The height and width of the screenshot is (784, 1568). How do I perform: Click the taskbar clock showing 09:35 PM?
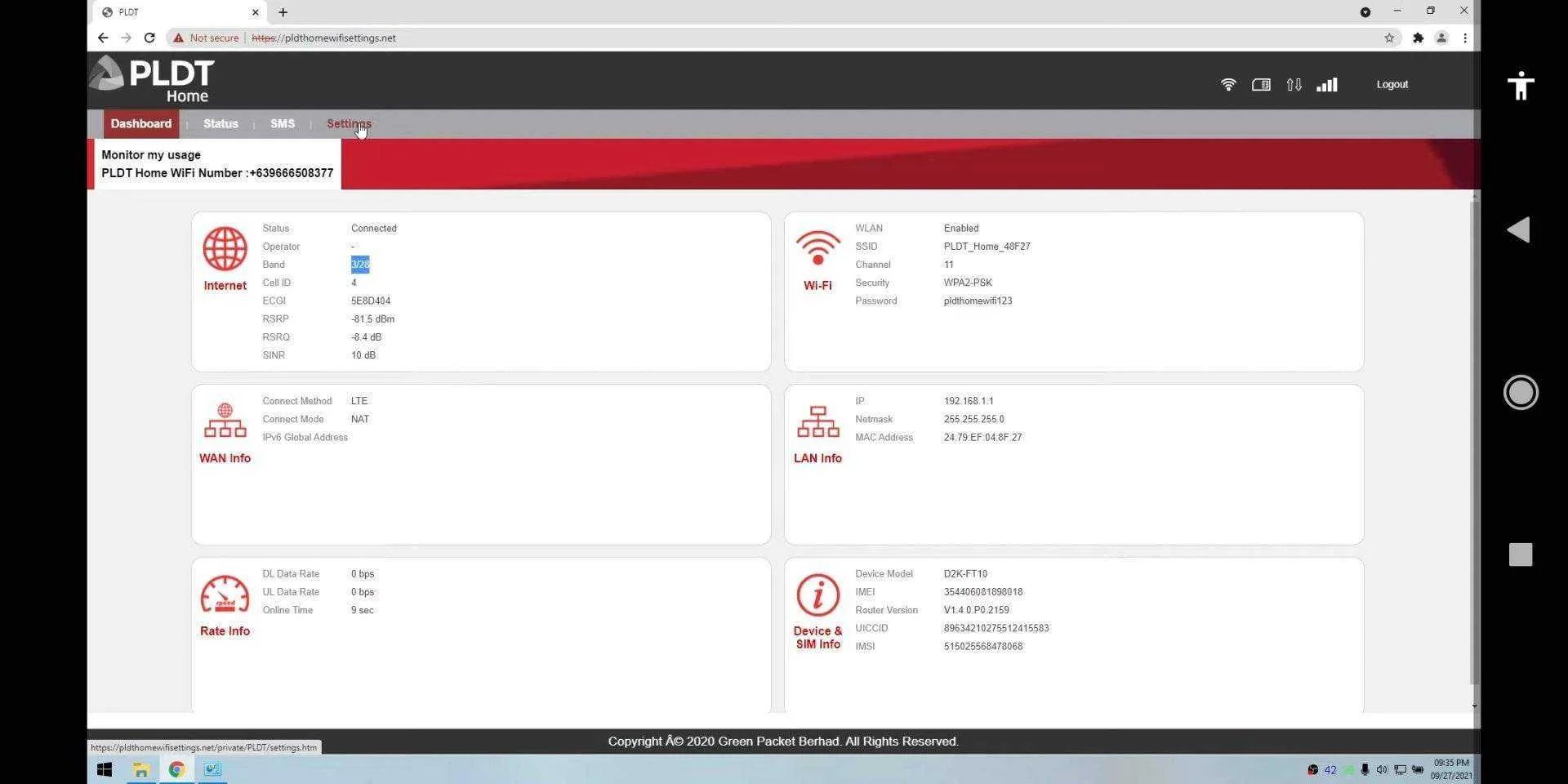point(1451,769)
